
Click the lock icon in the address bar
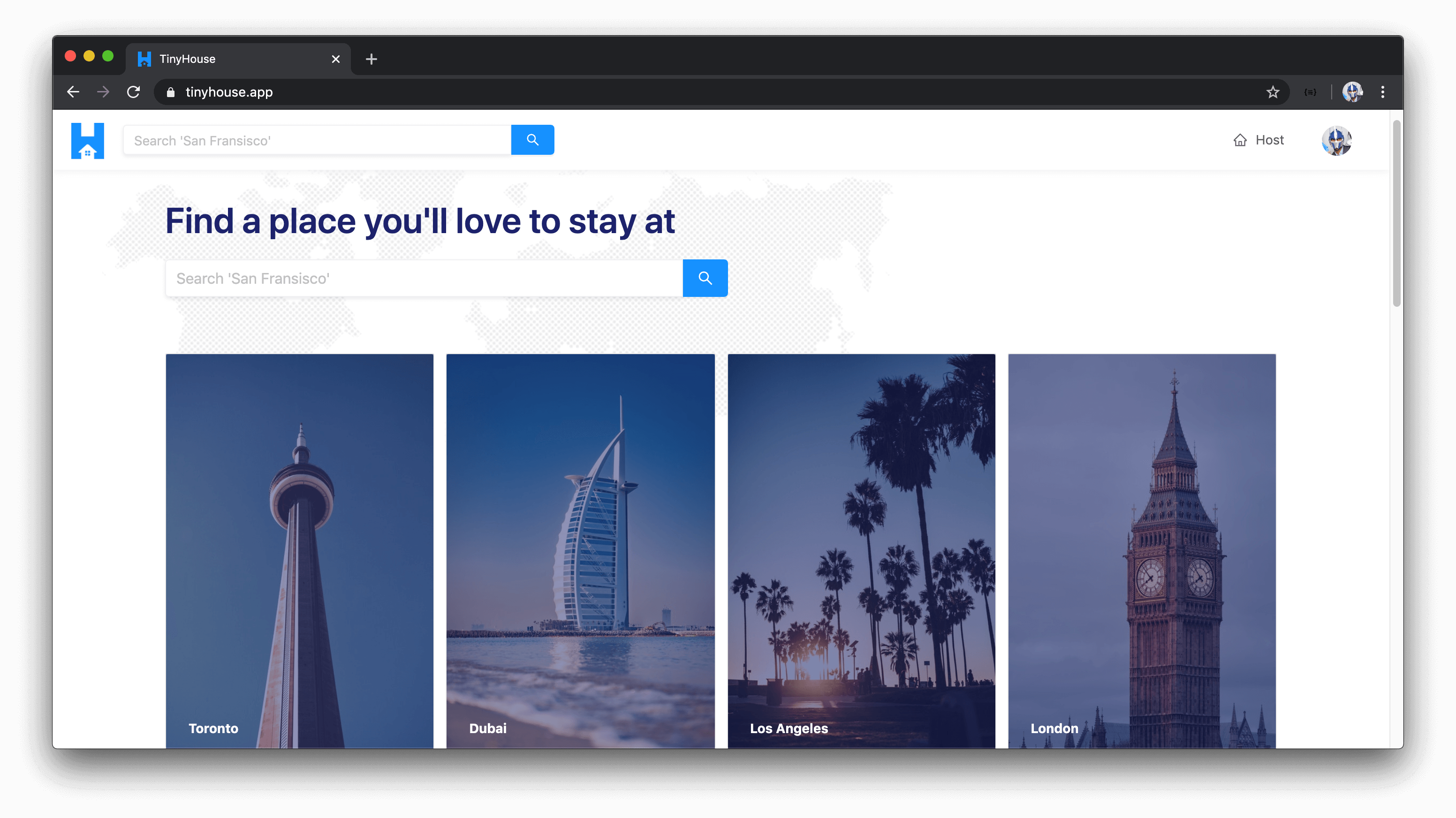[171, 92]
